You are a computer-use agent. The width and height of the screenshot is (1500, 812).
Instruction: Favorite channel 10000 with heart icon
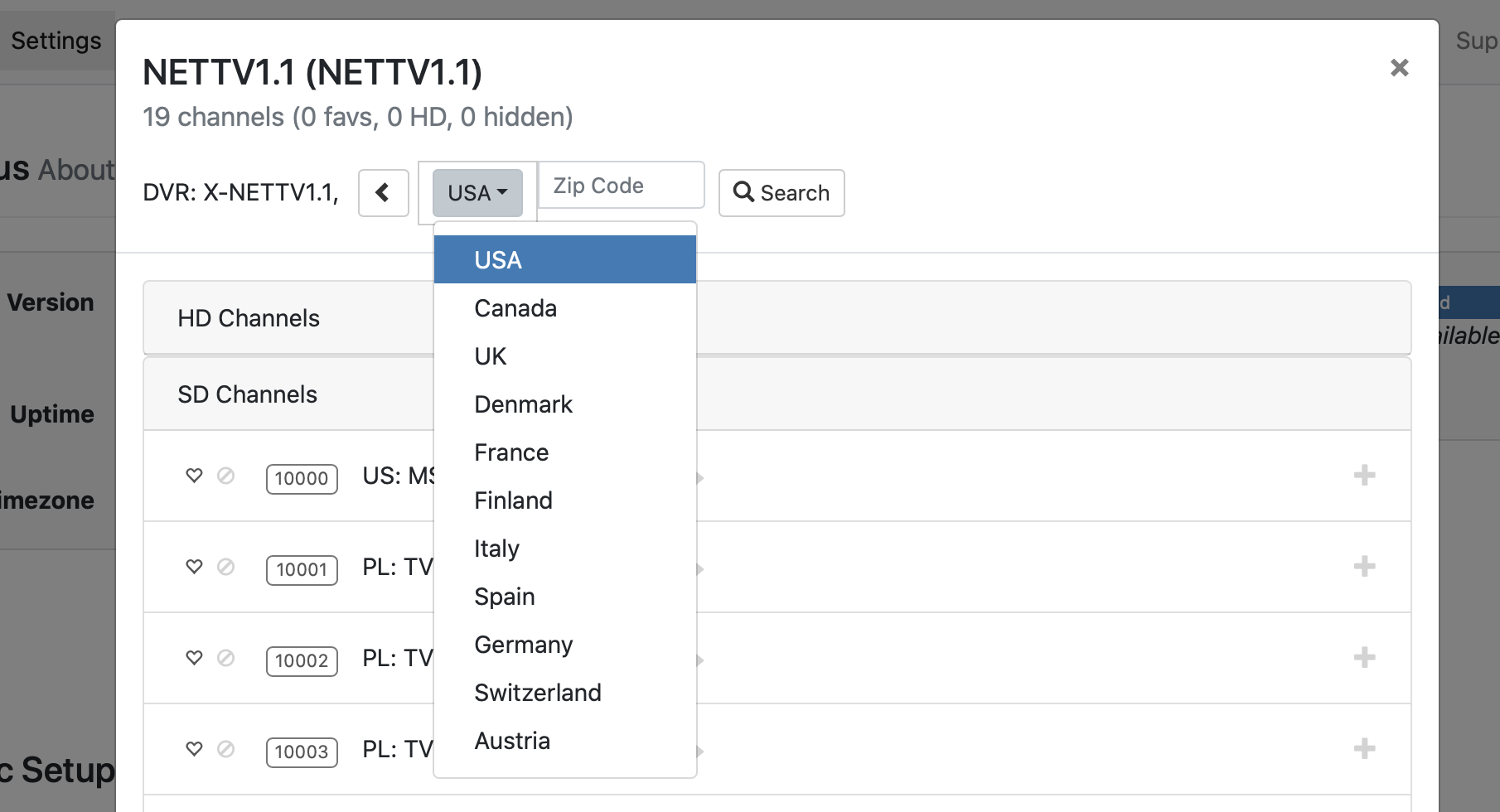click(x=194, y=476)
